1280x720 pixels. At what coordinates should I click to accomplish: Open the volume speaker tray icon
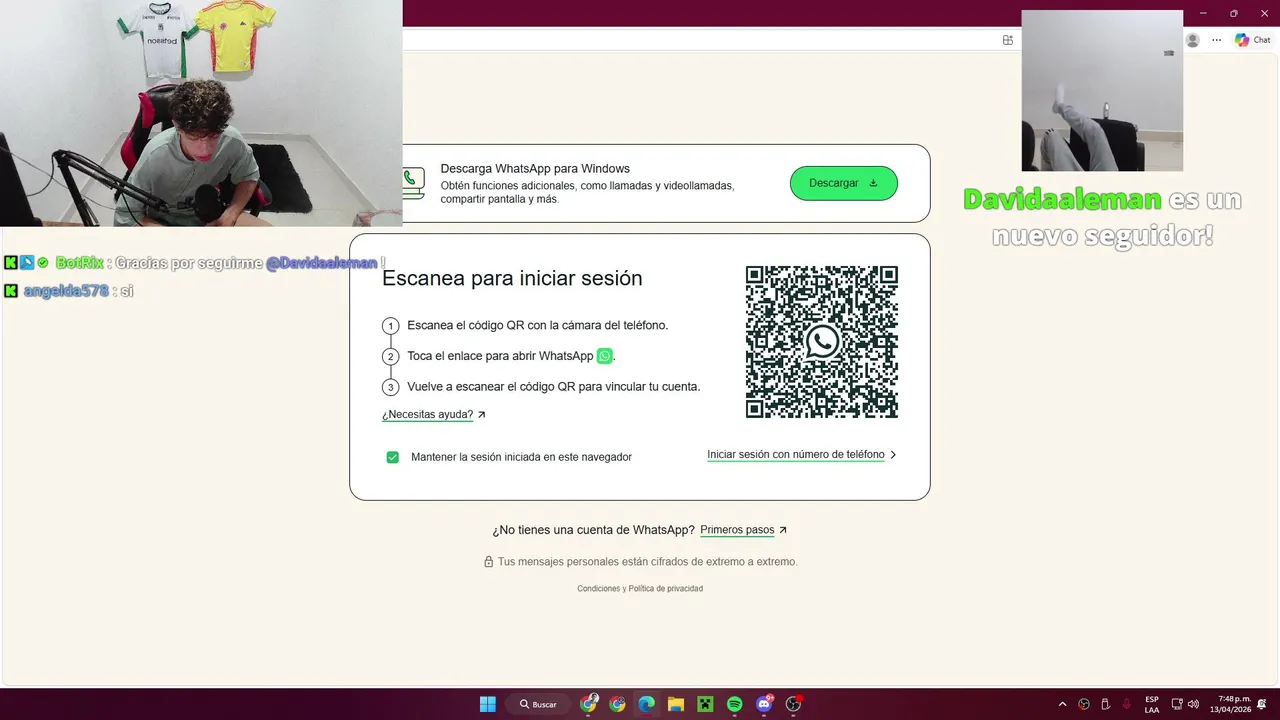[x=1193, y=704]
